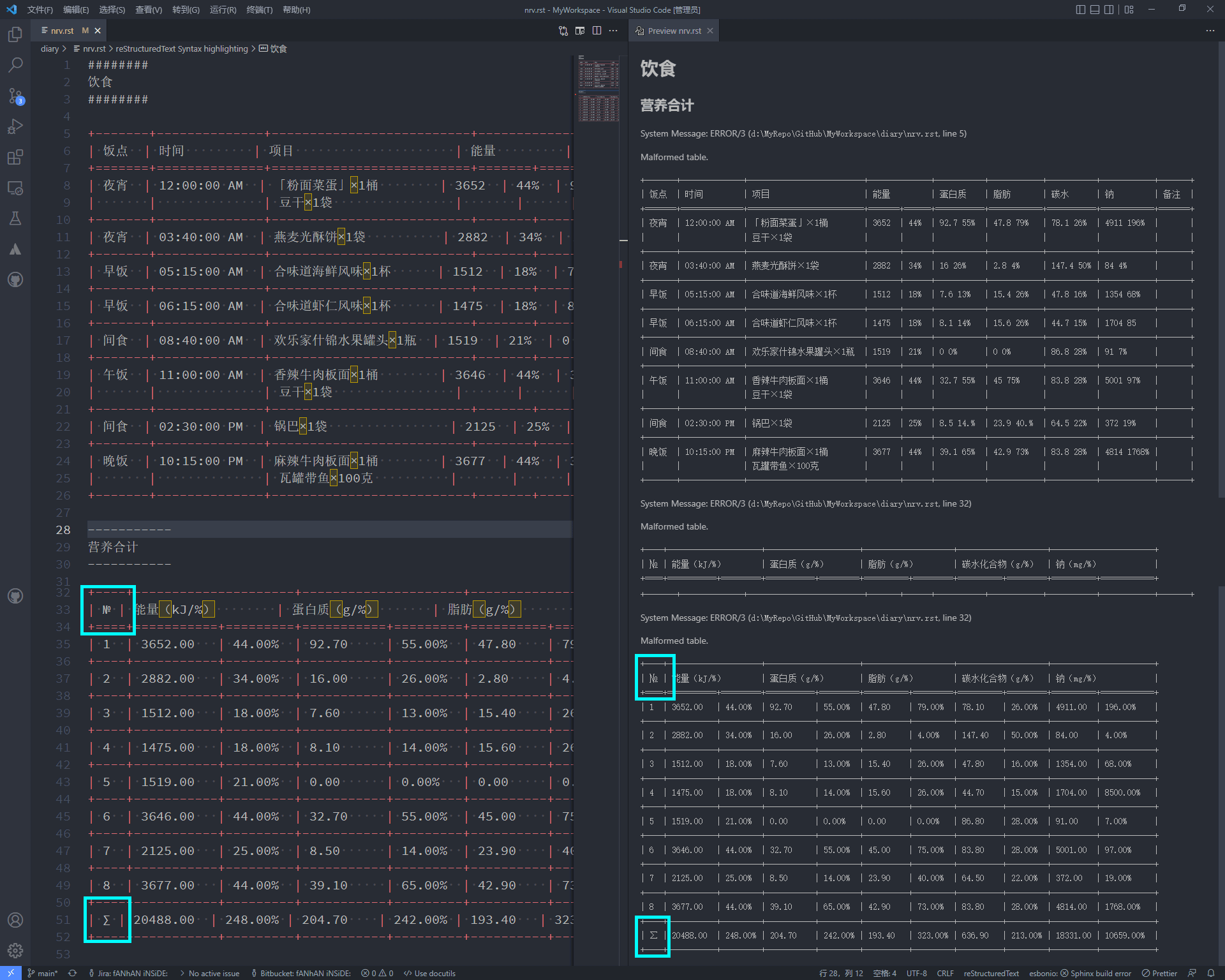Open the 转到(G) menu
The width and height of the screenshot is (1225, 980).
pyautogui.click(x=186, y=10)
